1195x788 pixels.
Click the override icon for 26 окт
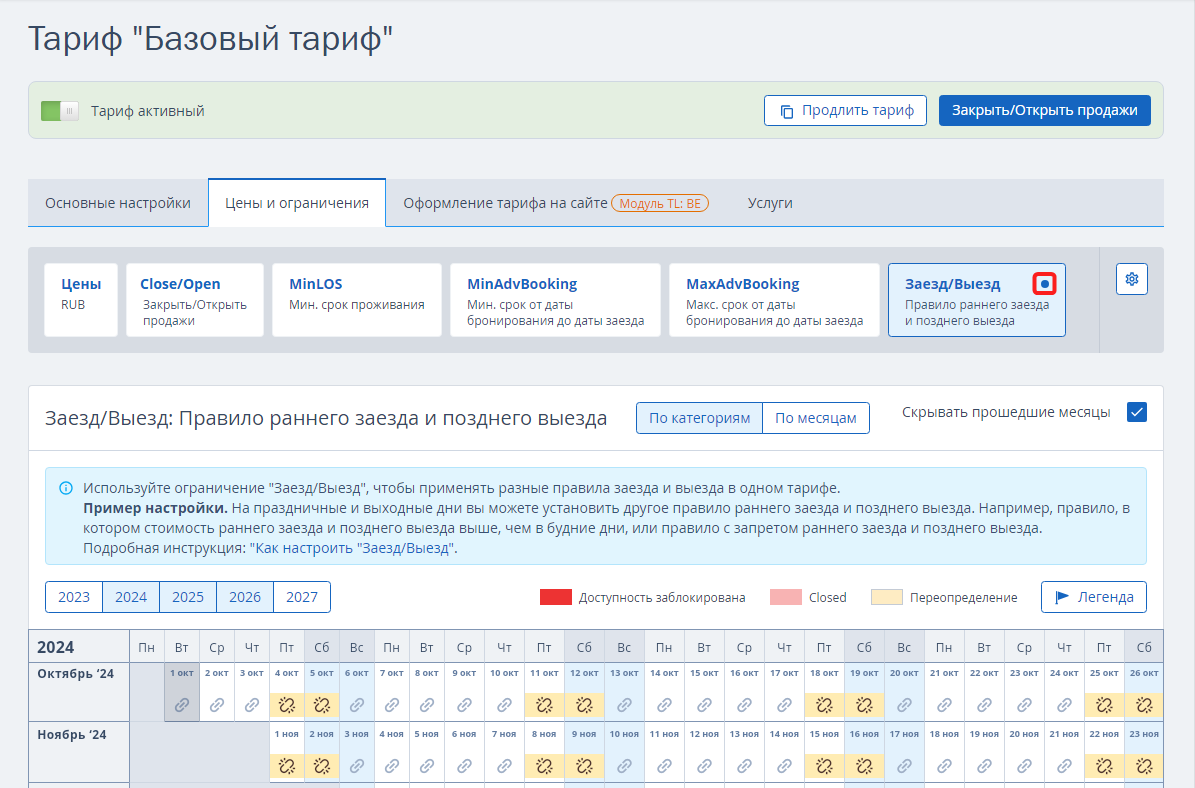[1144, 705]
